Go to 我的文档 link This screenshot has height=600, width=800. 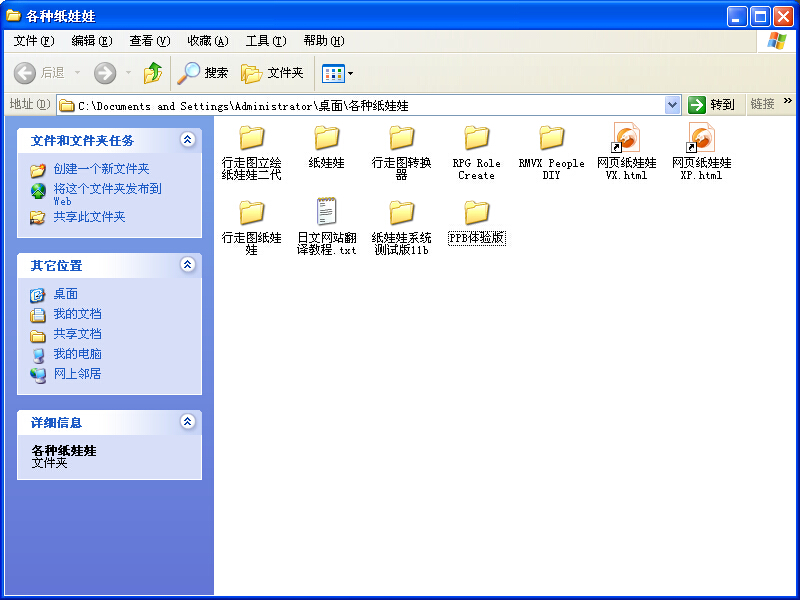pos(78,314)
